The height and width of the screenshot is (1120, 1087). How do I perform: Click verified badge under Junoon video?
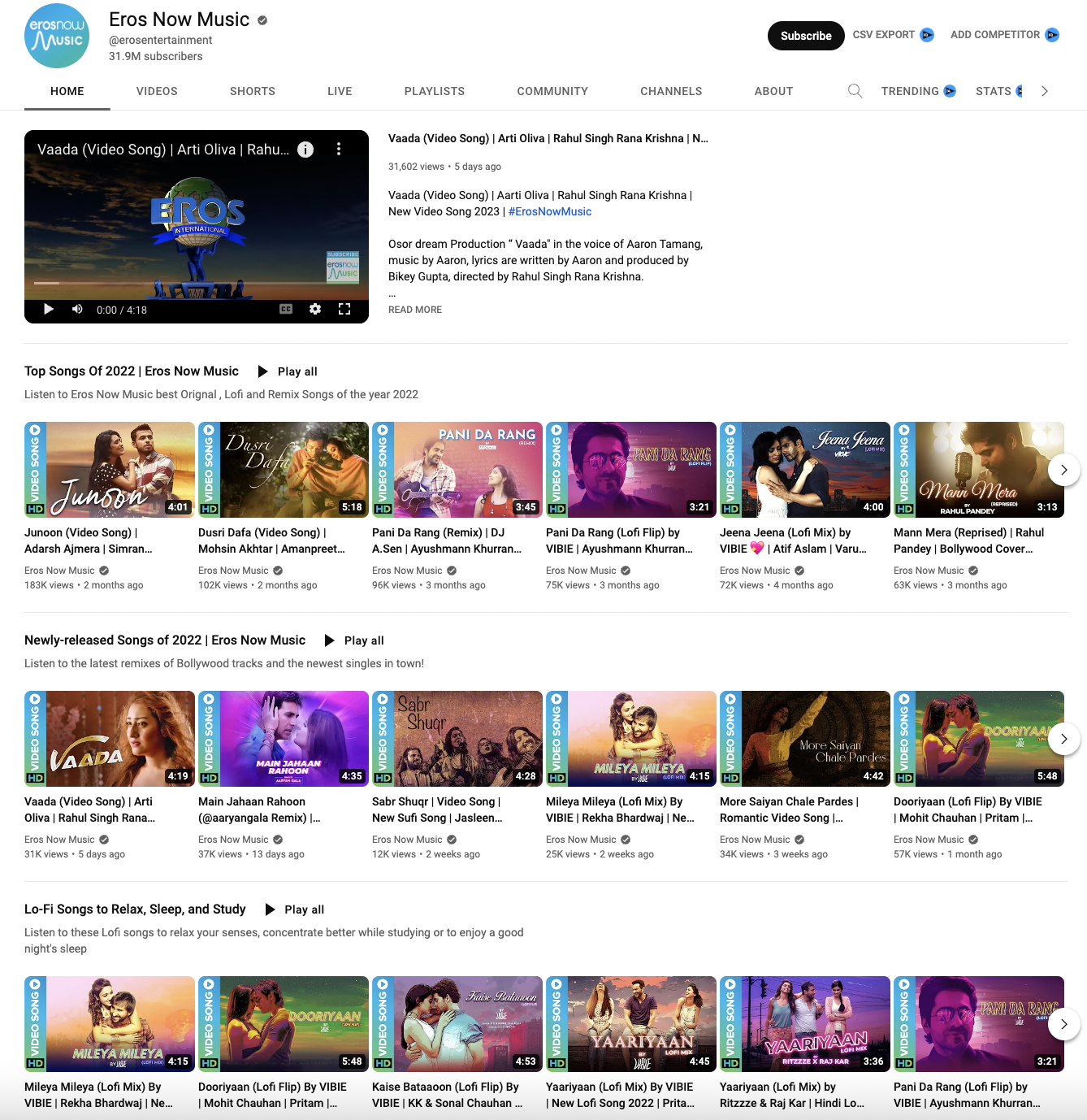[x=104, y=571]
